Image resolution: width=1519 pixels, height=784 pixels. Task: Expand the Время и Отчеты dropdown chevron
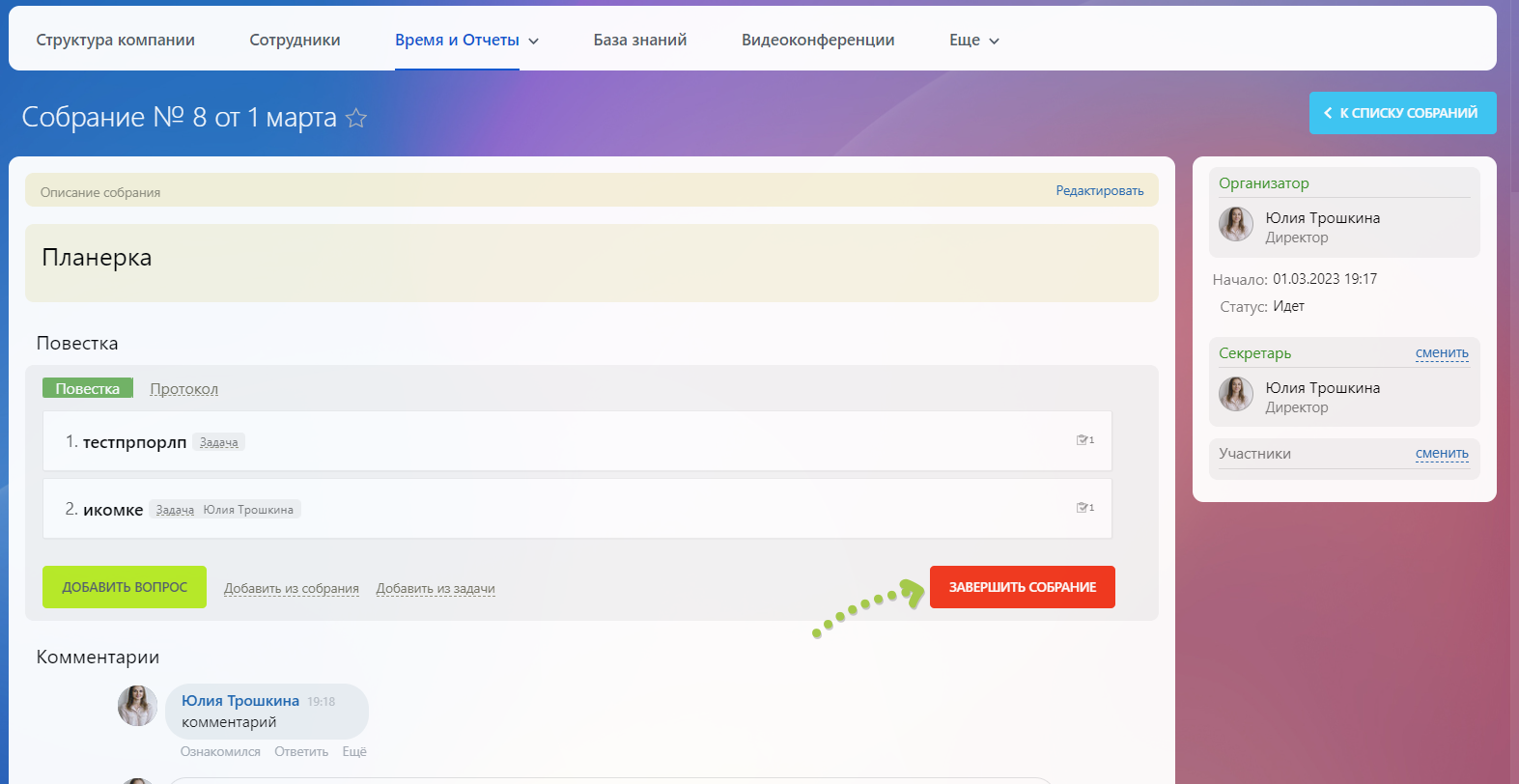pyautogui.click(x=533, y=41)
